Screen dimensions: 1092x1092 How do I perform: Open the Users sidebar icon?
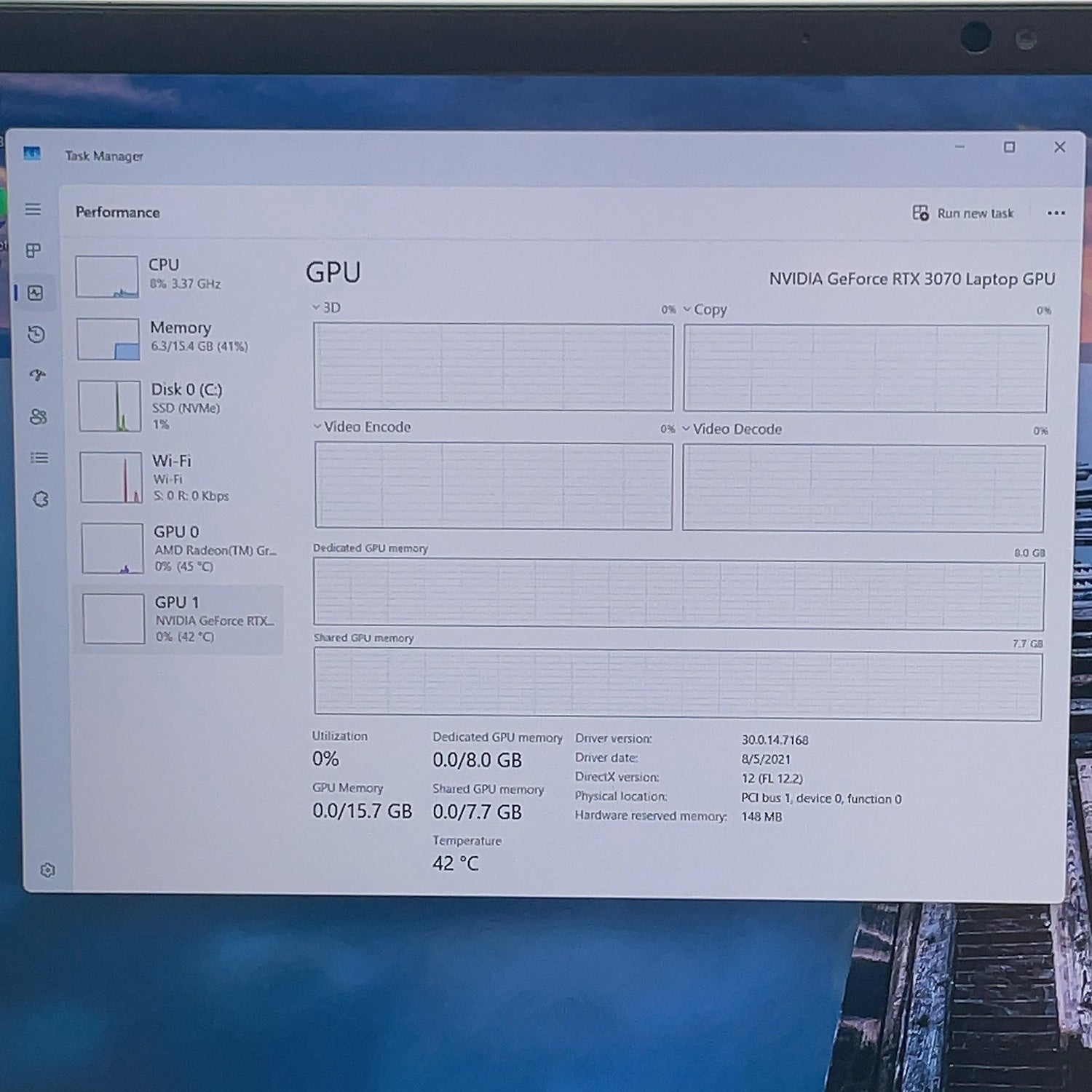[x=39, y=416]
